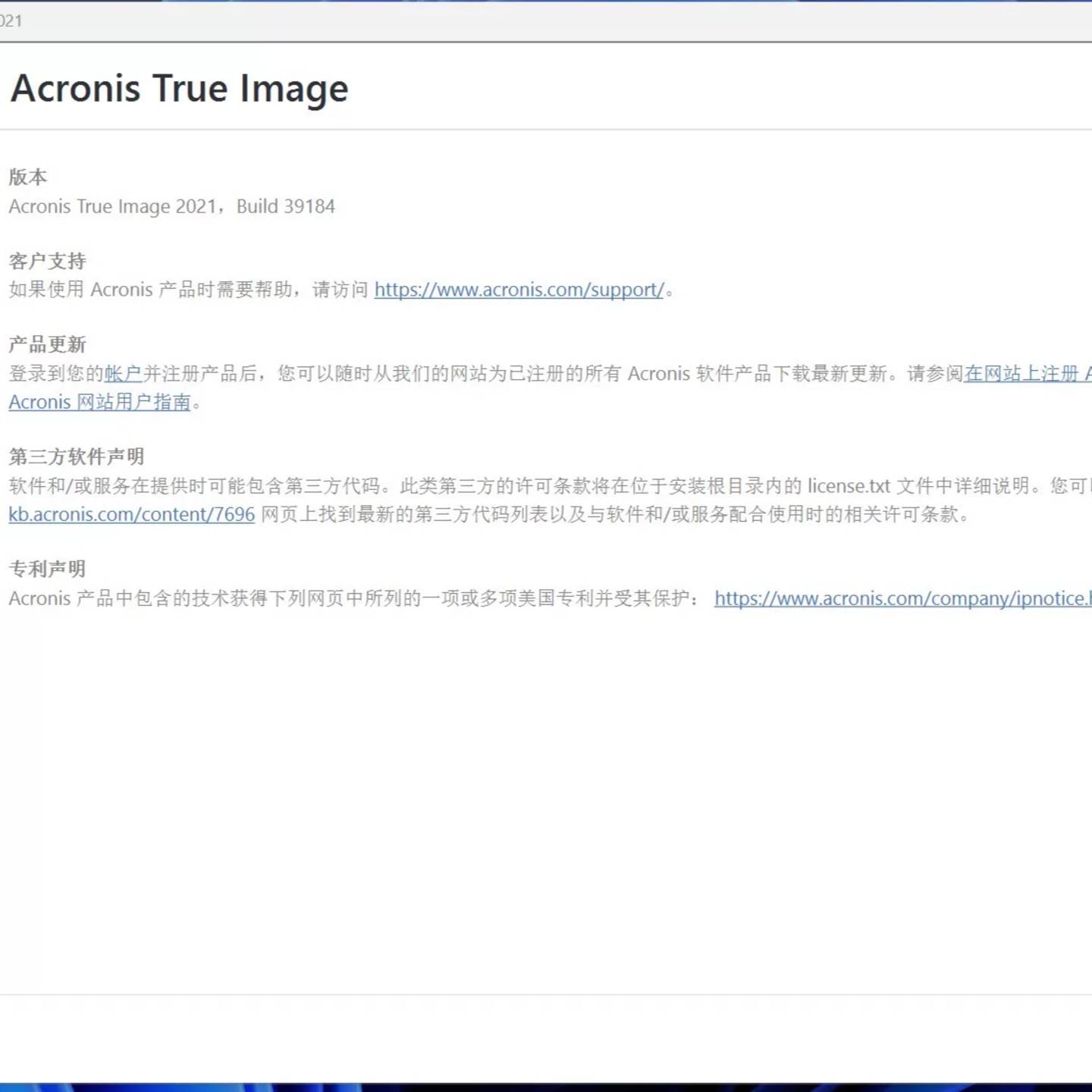
Task: Click the license.txt text mention
Action: (849, 485)
